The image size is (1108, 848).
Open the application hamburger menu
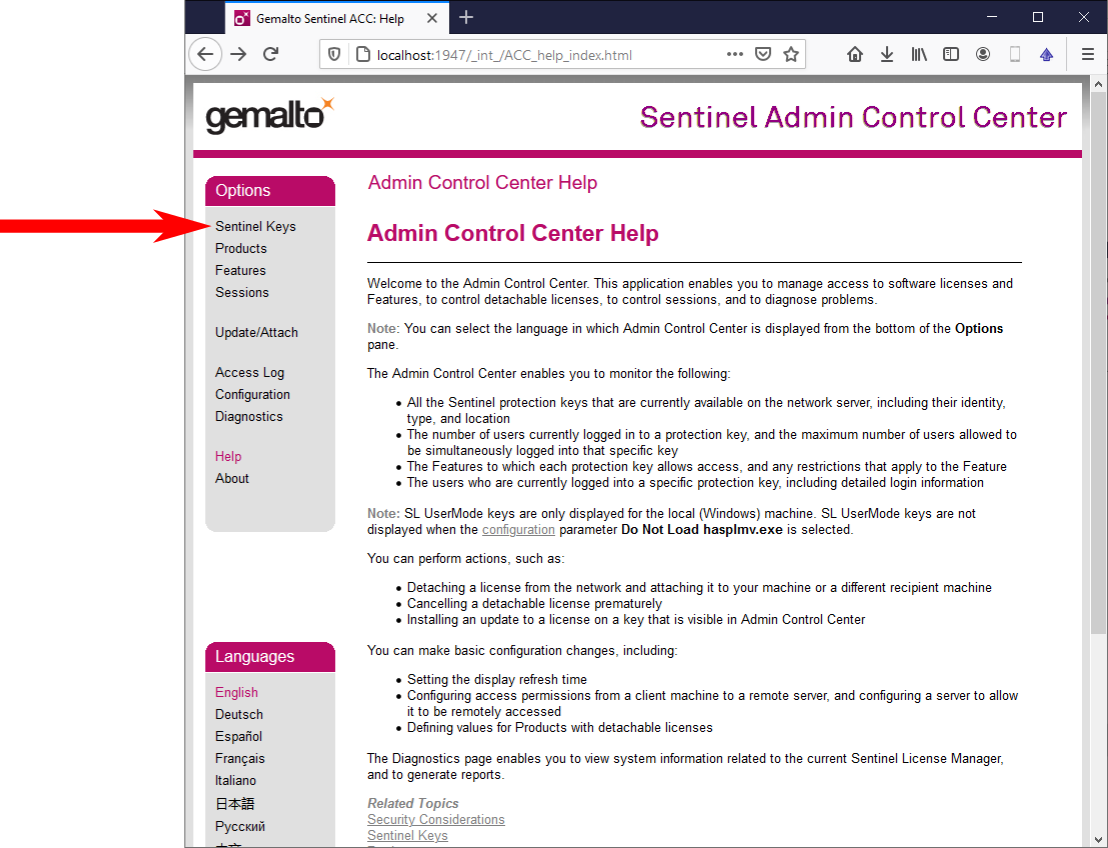(1087, 54)
